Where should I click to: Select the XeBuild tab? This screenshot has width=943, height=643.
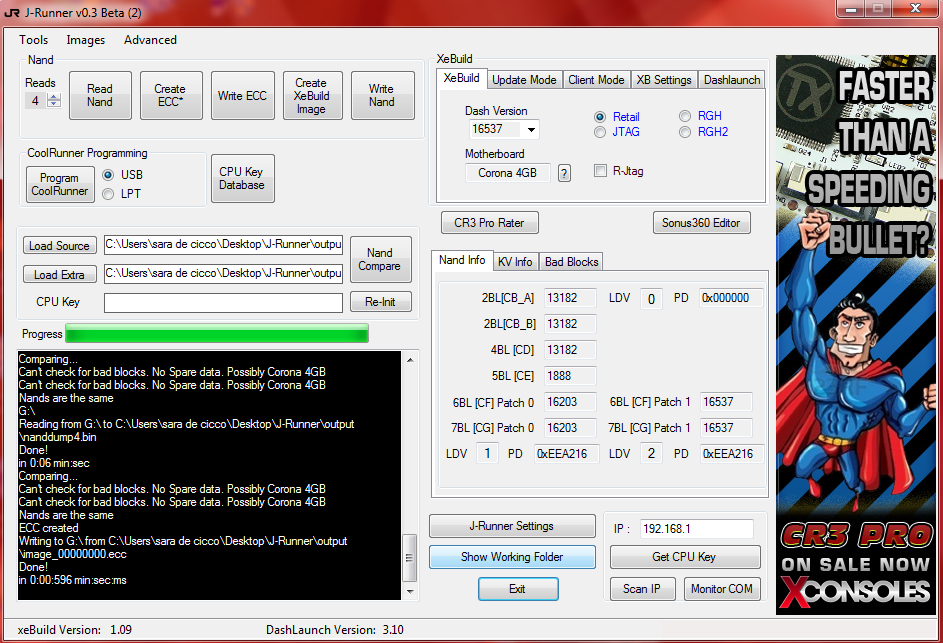pyautogui.click(x=461, y=78)
